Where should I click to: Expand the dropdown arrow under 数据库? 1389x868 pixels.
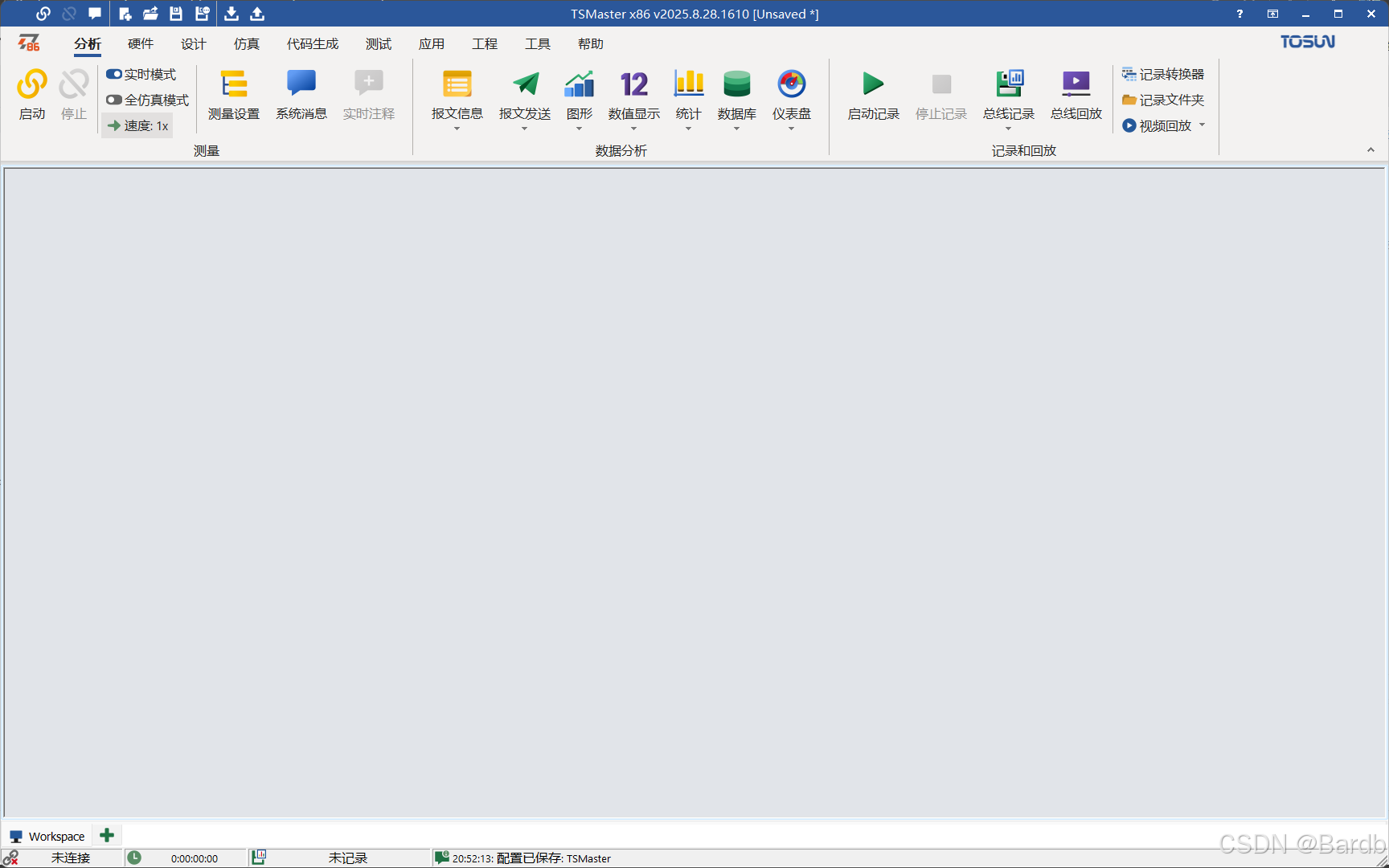pos(736,129)
